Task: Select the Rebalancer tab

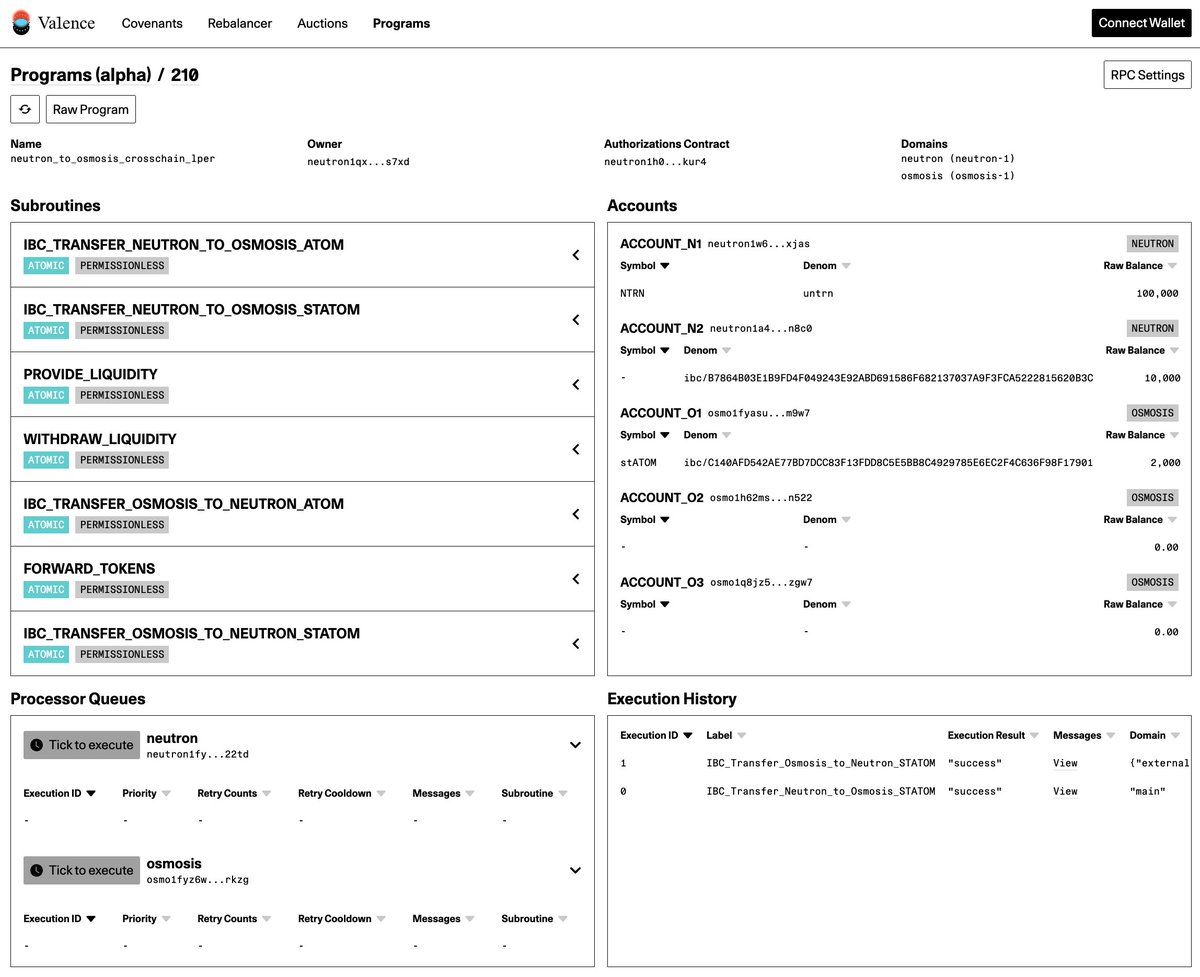Action: (239, 23)
